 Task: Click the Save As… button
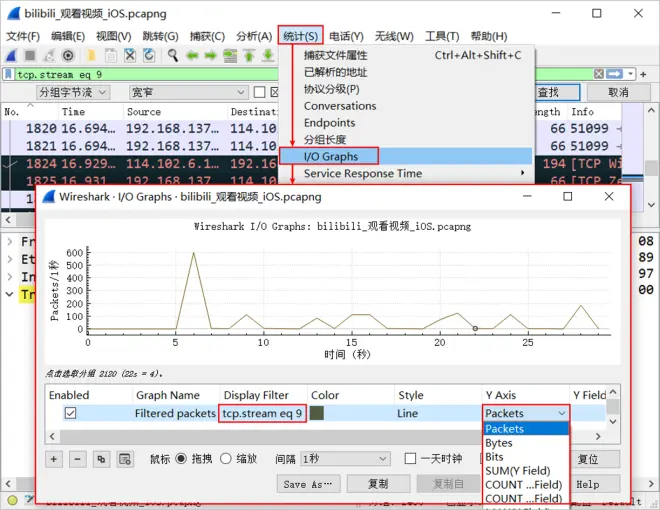tap(309, 484)
